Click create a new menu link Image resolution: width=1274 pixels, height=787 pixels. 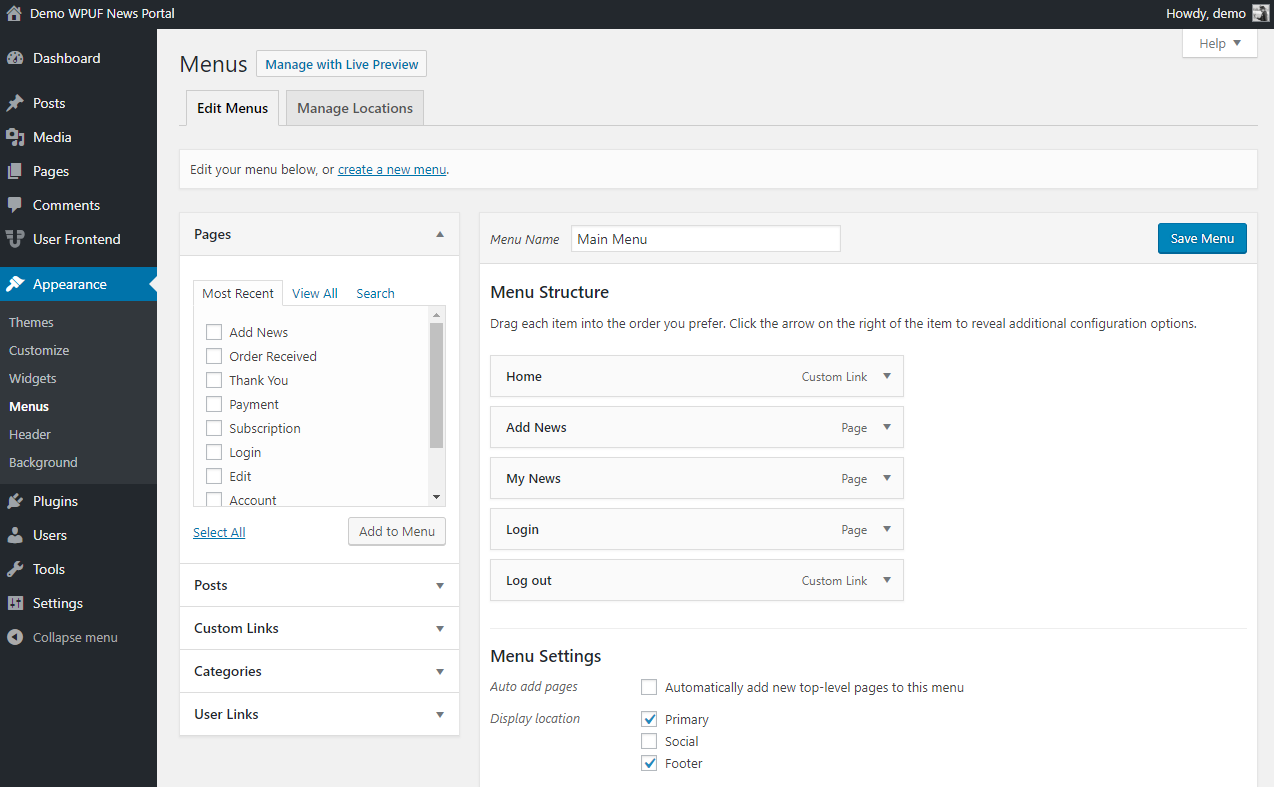392,169
